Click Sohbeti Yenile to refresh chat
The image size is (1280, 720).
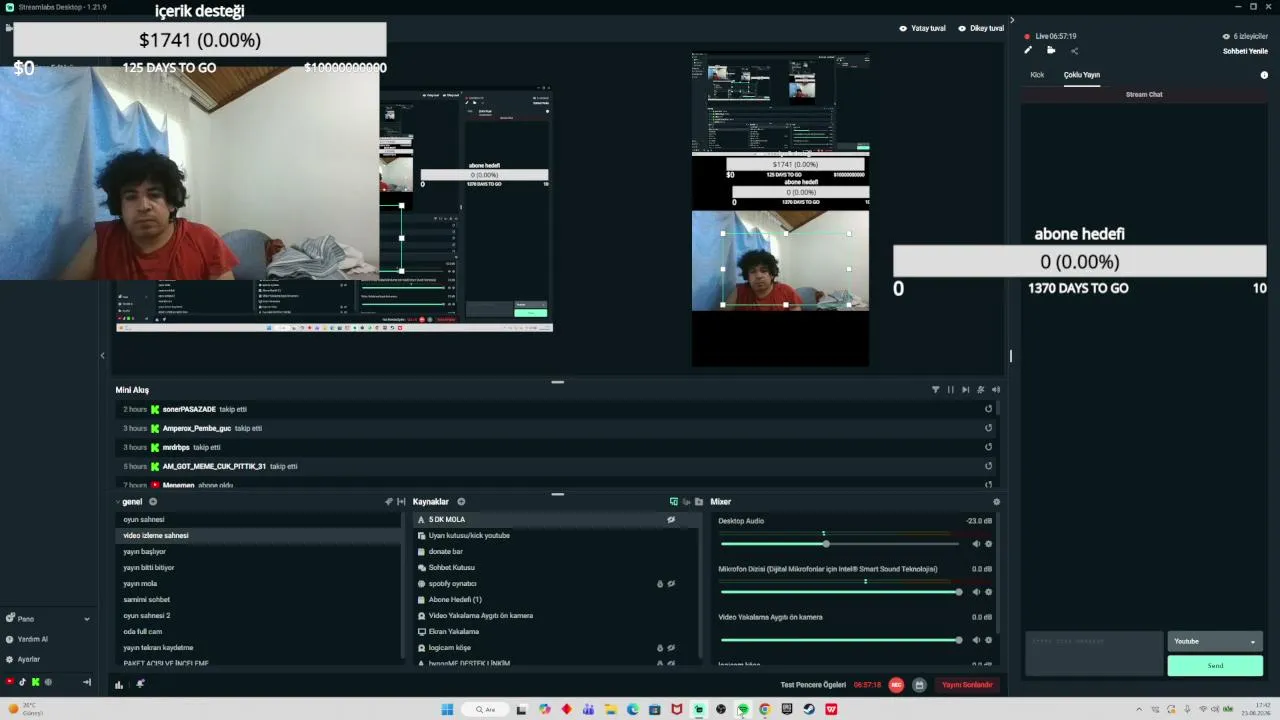pyautogui.click(x=1245, y=51)
